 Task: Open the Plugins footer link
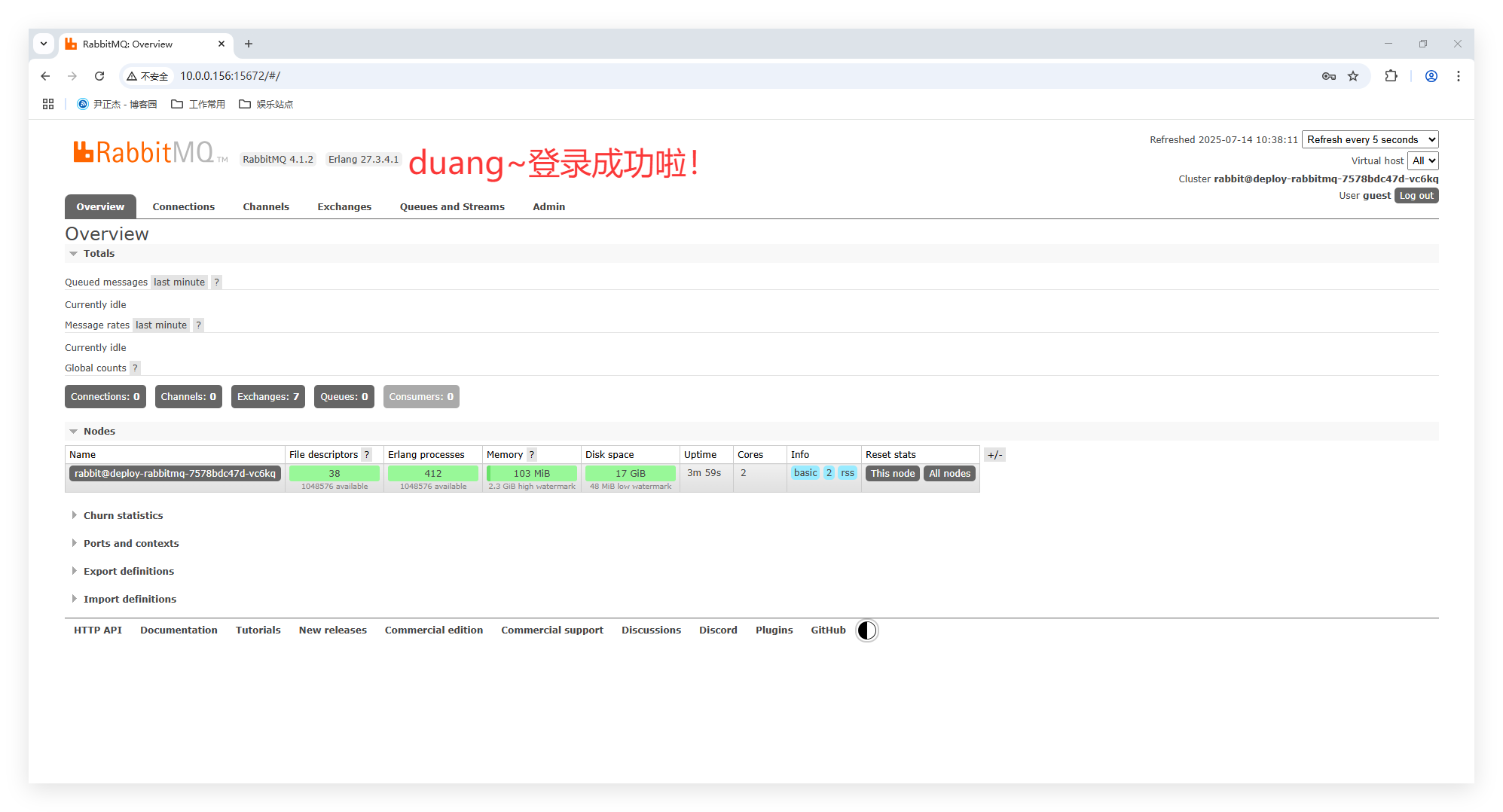[774, 630]
